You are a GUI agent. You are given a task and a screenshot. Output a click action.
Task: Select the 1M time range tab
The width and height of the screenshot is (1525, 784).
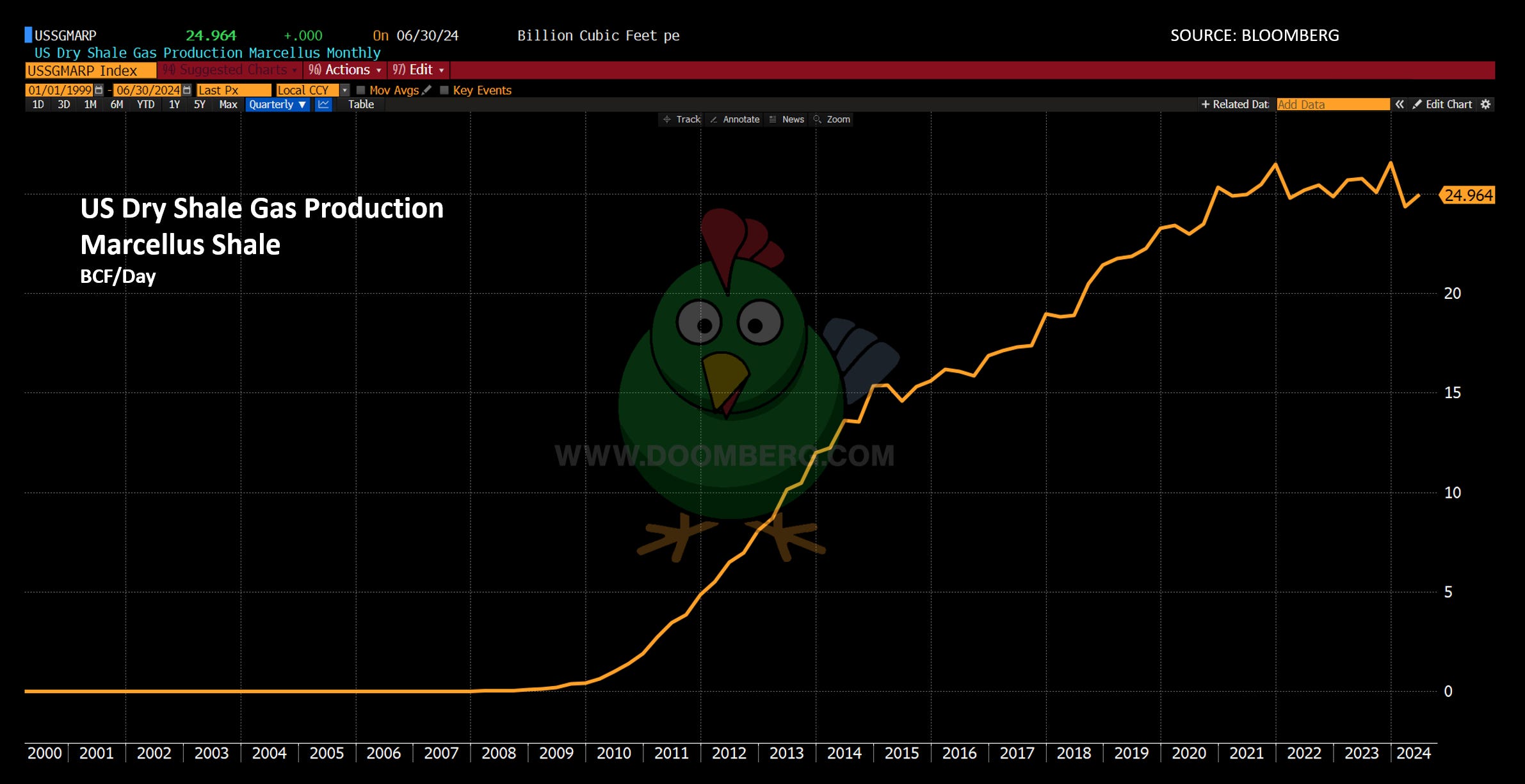(x=90, y=104)
